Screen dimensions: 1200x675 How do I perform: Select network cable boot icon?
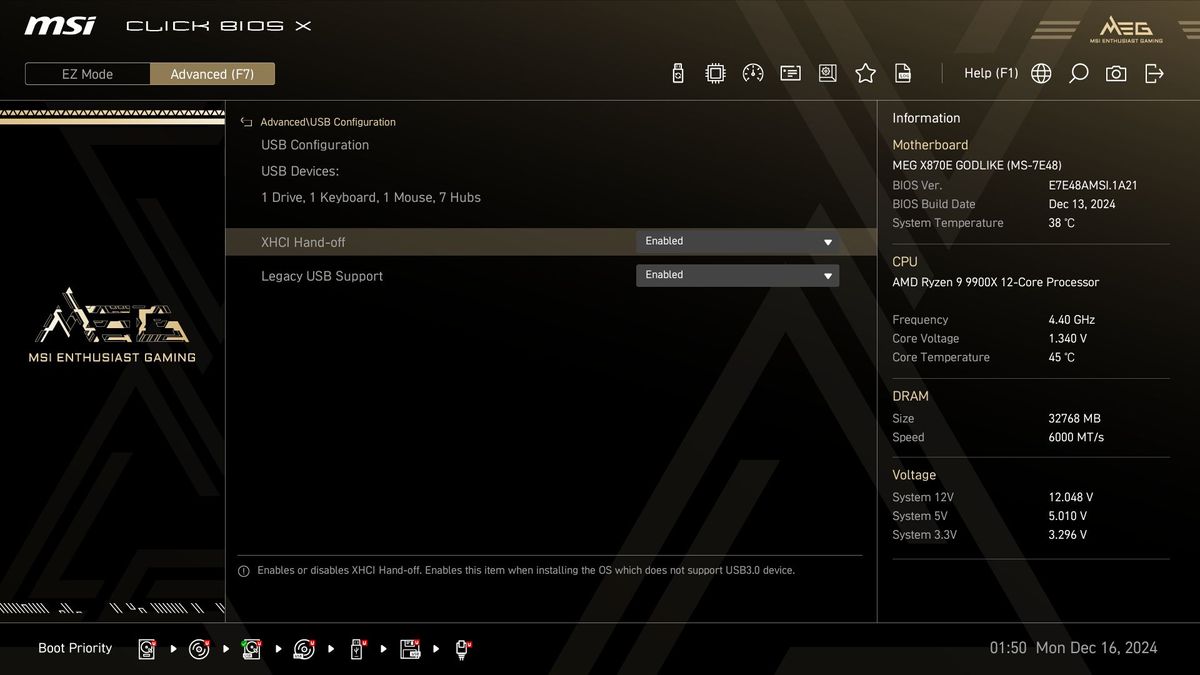462,649
